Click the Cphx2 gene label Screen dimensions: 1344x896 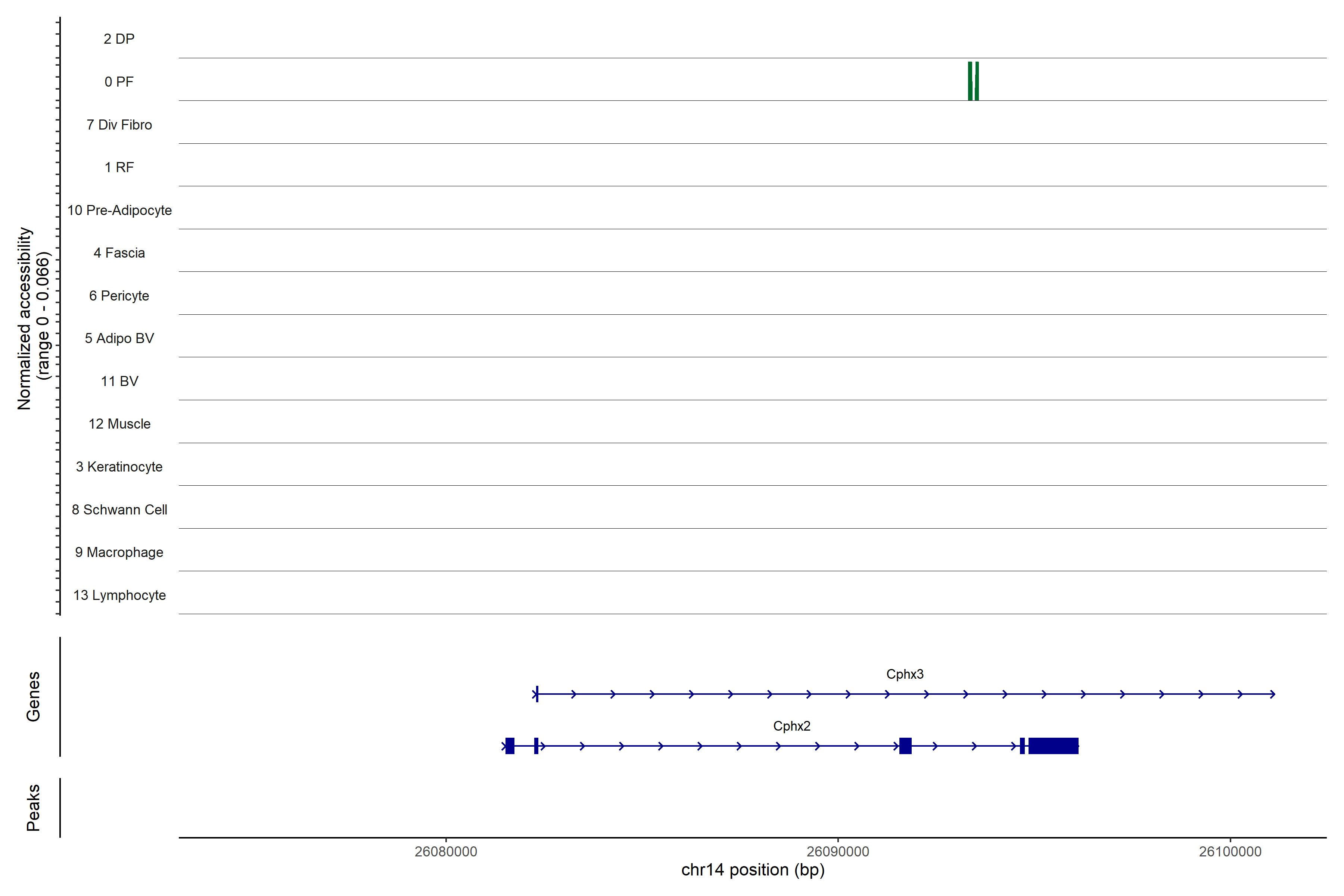tap(791, 726)
